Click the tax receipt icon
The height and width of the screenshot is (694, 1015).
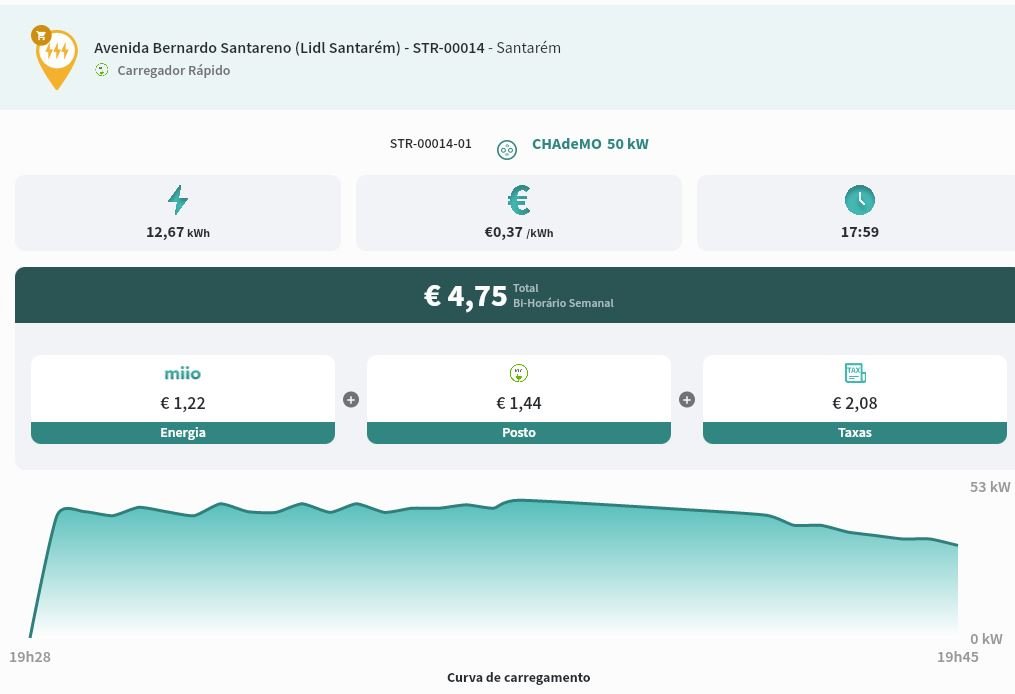[855, 374]
